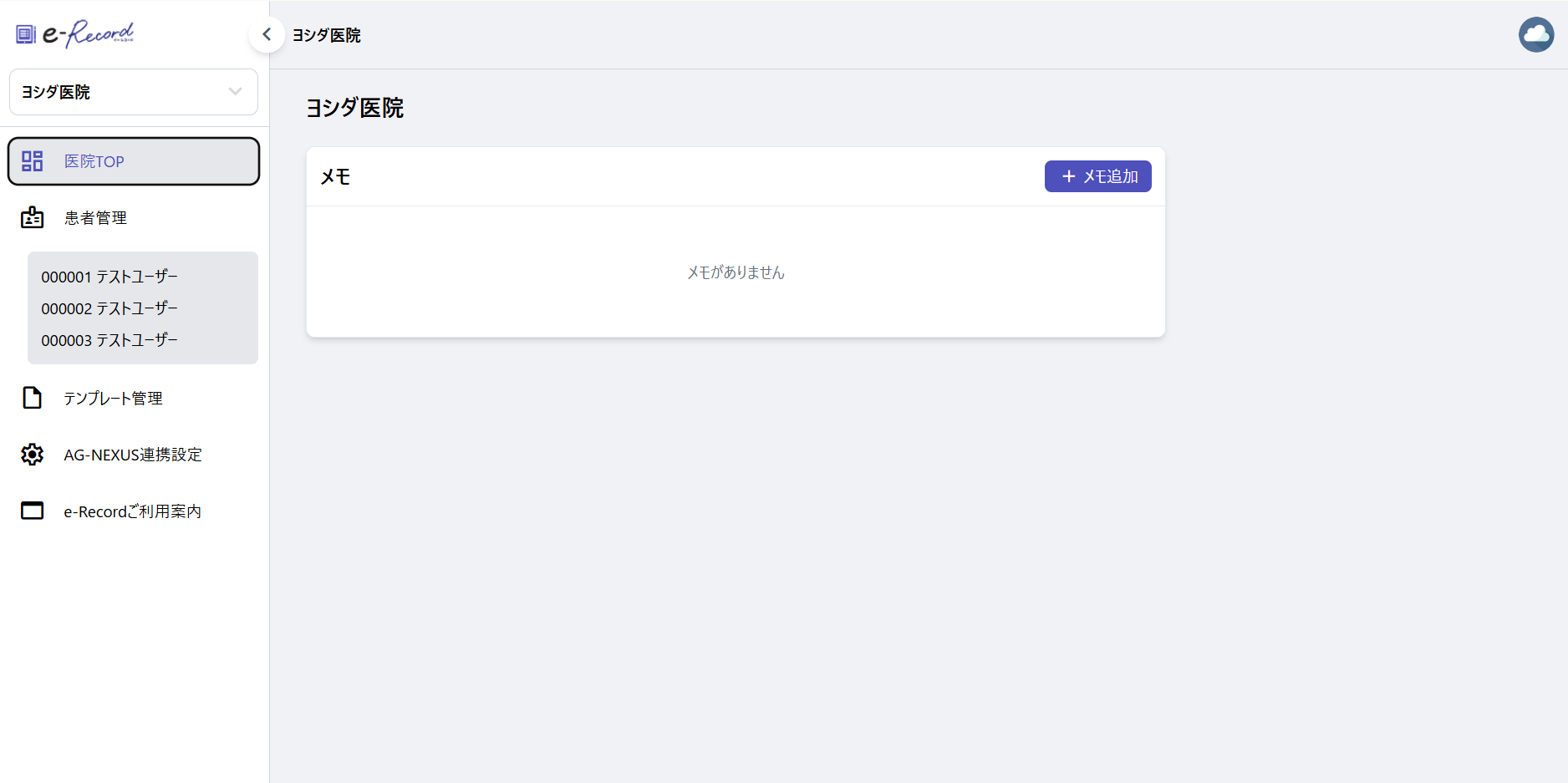Image resolution: width=1568 pixels, height=783 pixels.
Task: Open テンプレート管理 page
Action: click(134, 399)
